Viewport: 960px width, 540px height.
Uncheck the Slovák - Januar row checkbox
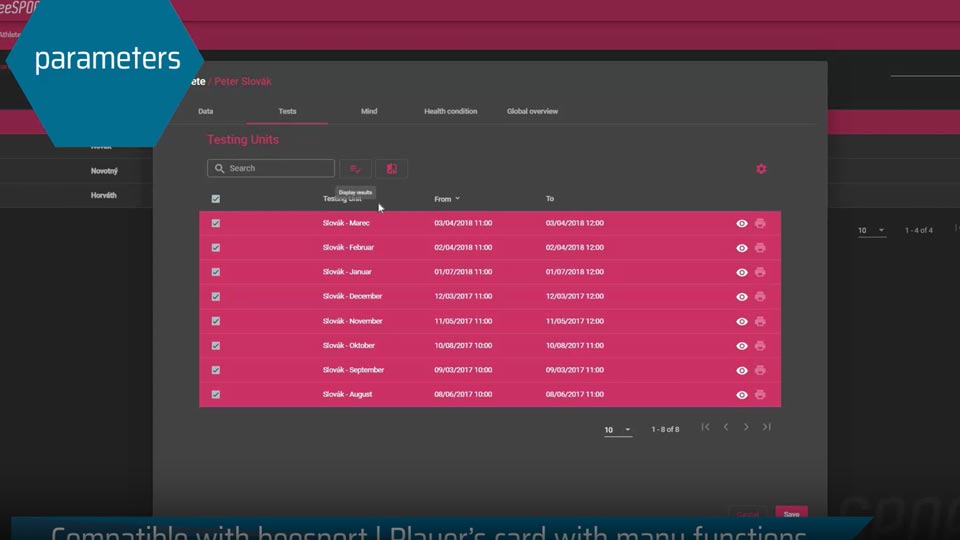point(216,272)
